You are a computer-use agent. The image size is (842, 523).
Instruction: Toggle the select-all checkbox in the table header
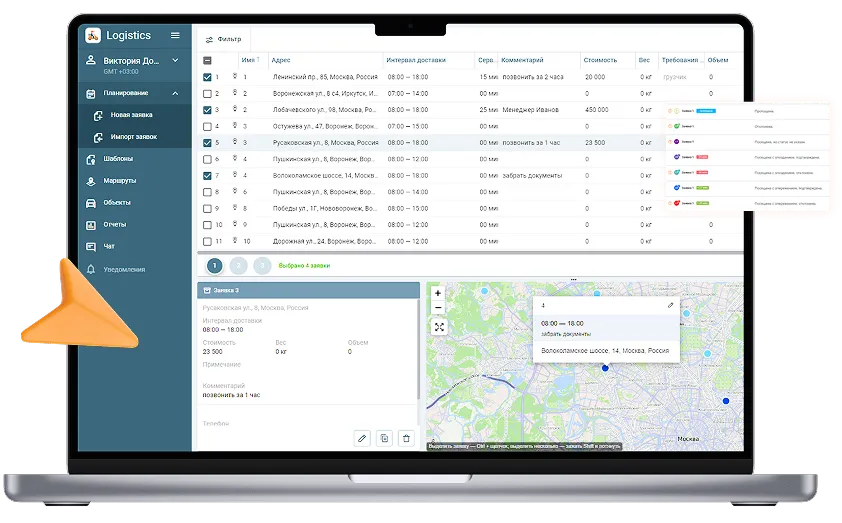tap(207, 60)
